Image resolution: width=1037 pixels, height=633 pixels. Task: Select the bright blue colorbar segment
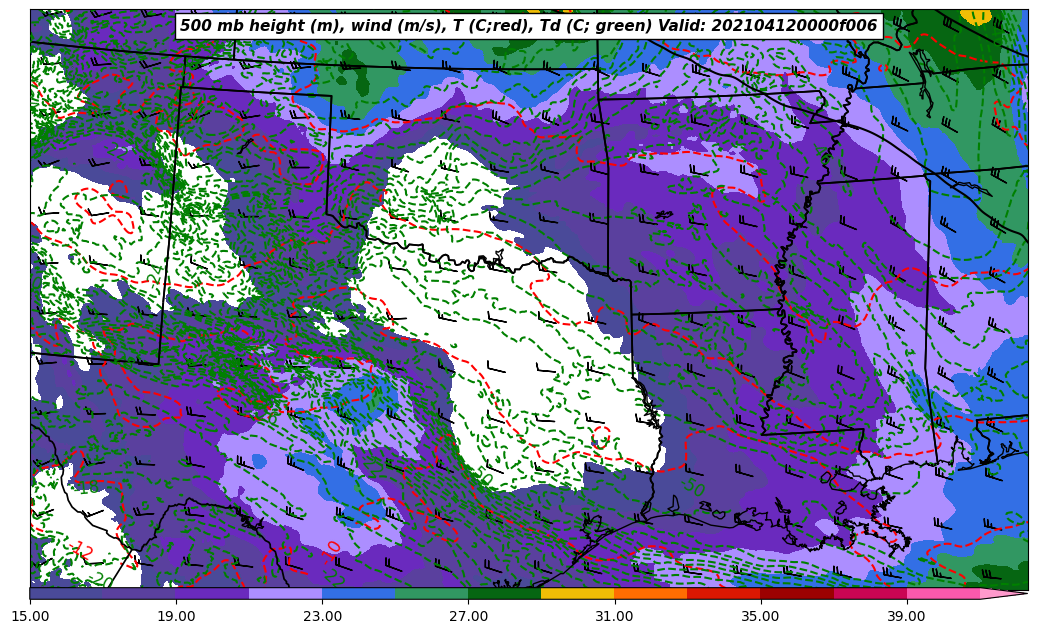tap(358, 593)
